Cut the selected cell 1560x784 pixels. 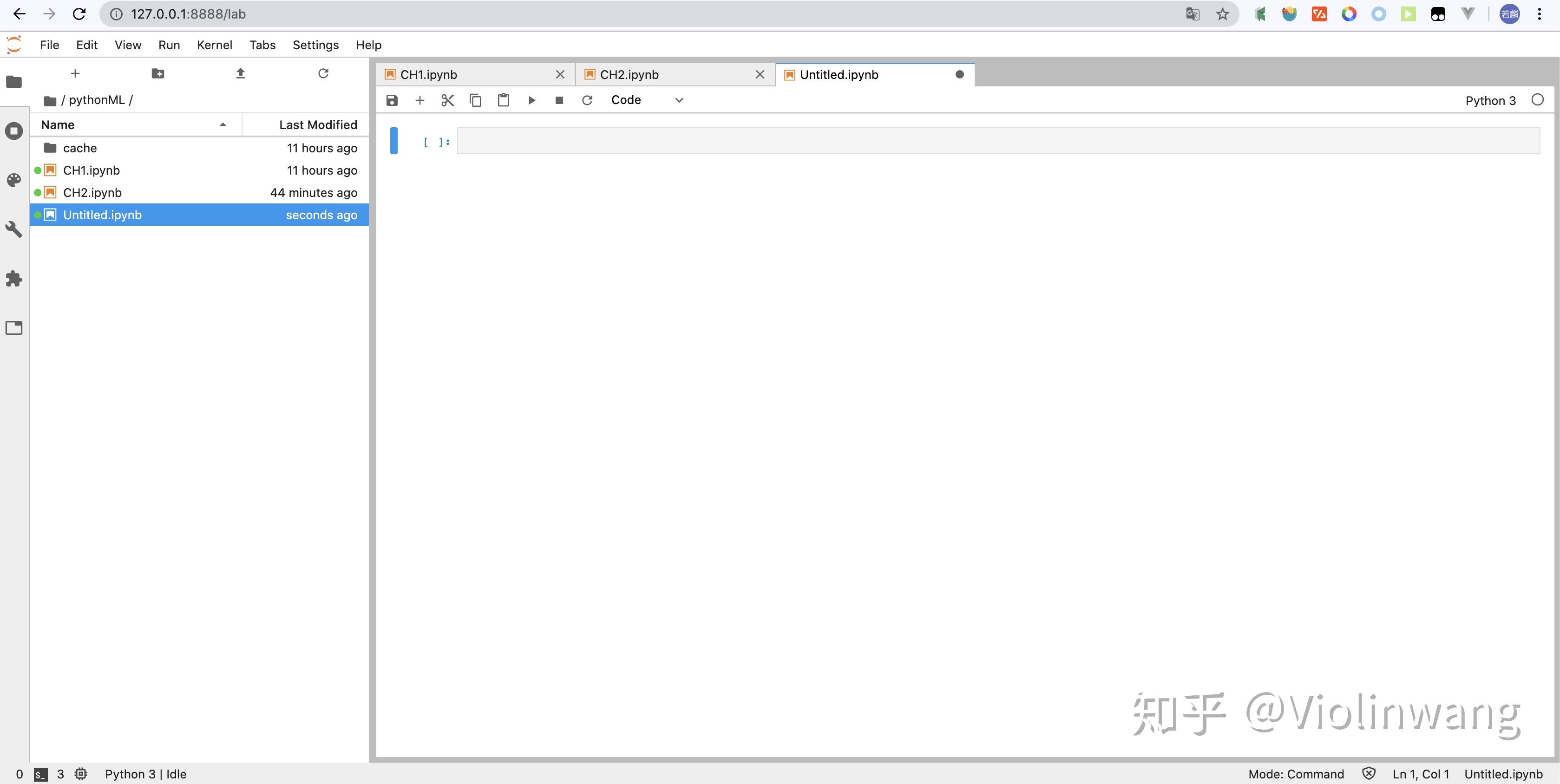point(447,100)
